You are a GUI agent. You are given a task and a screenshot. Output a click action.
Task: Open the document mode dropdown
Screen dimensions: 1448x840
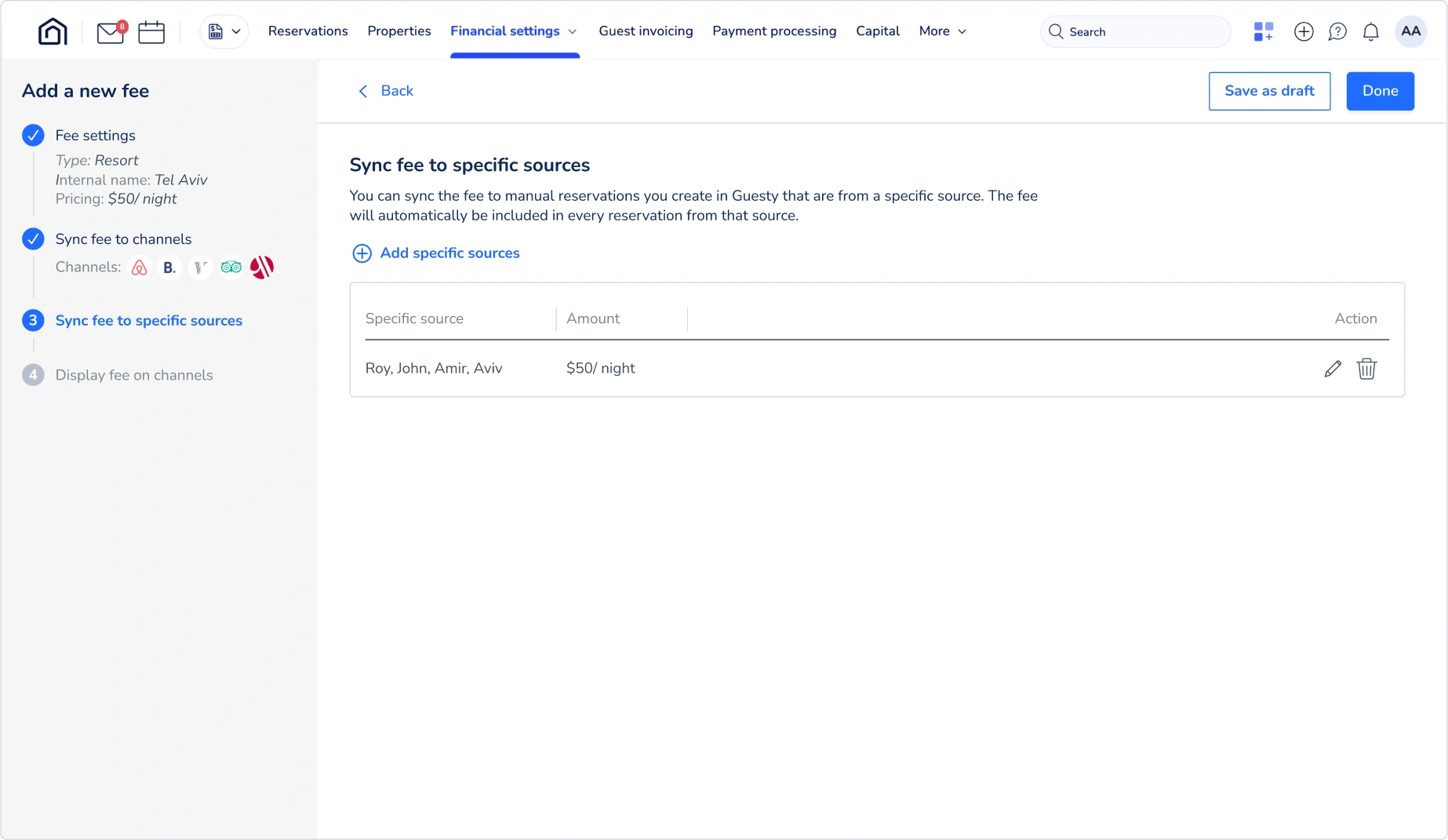tap(224, 31)
